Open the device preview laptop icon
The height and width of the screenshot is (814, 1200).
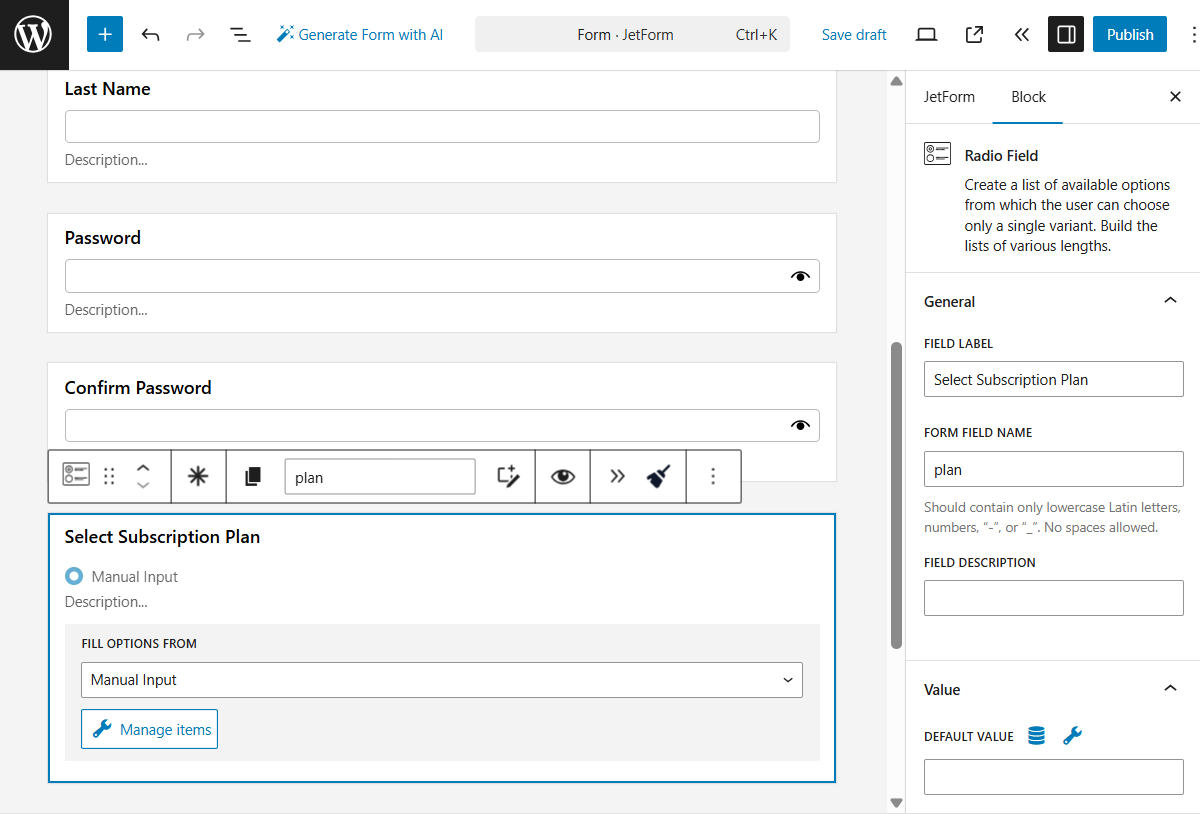[927, 35]
